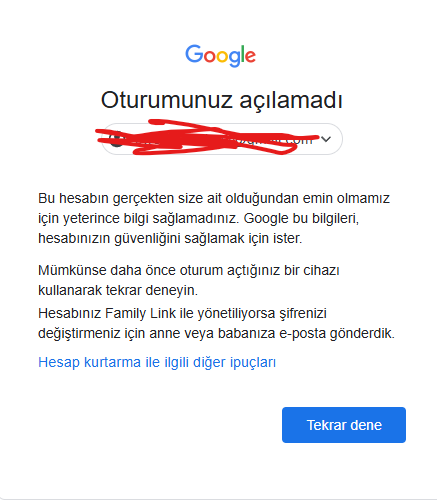
Task: Click the Google logo at top
Action: click(220, 56)
